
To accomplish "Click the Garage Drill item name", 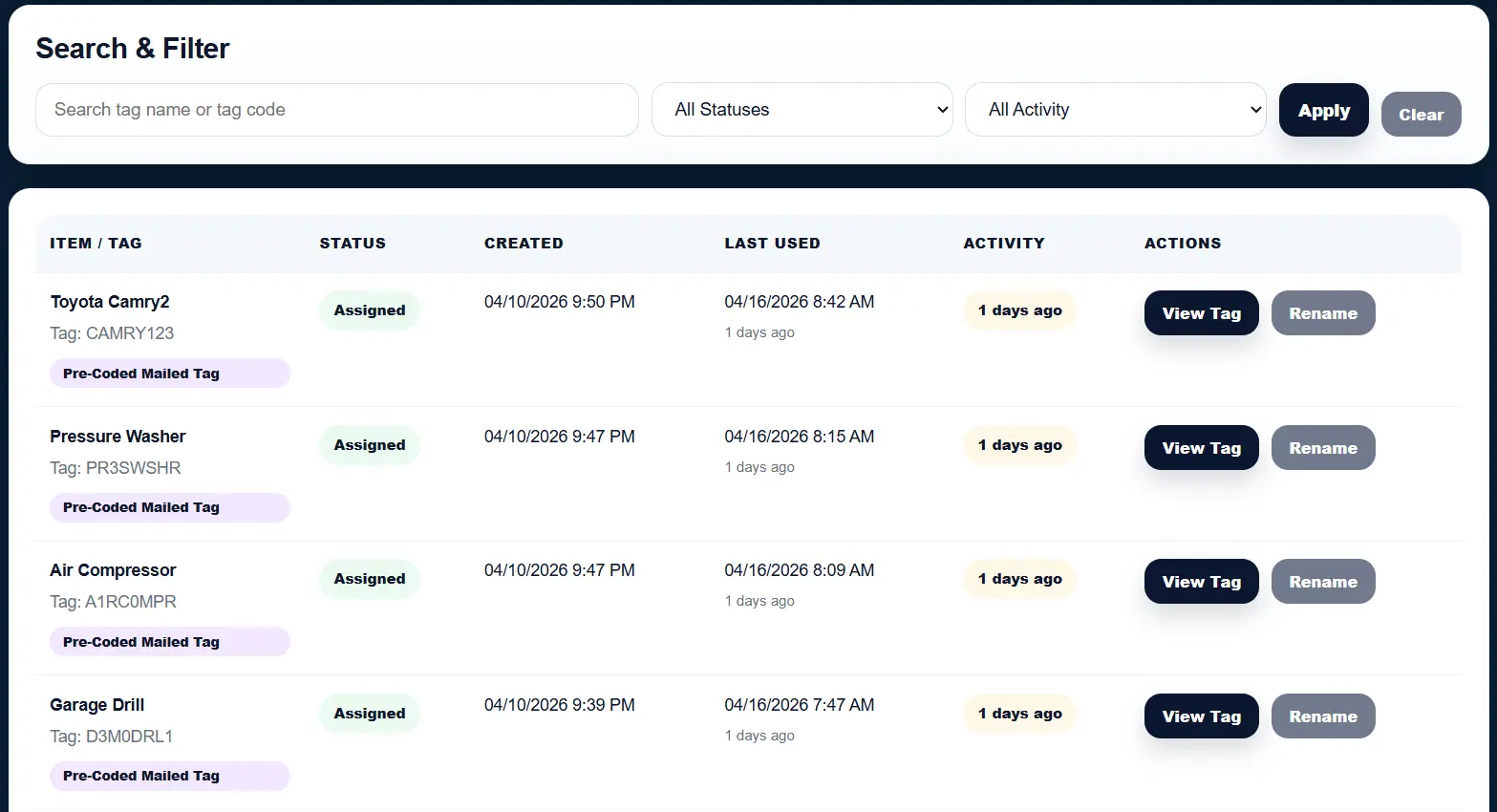I will pyautogui.click(x=96, y=704).
